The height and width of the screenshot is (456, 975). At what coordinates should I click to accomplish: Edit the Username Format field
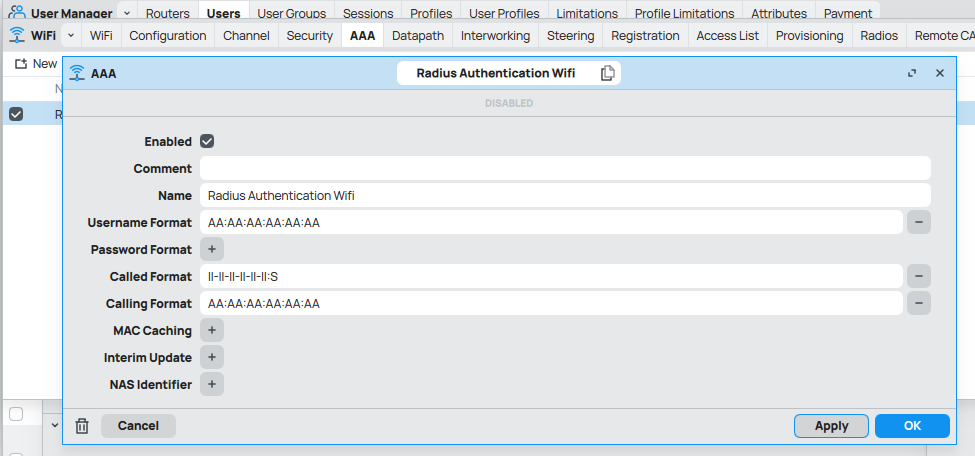pyautogui.click(x=551, y=222)
